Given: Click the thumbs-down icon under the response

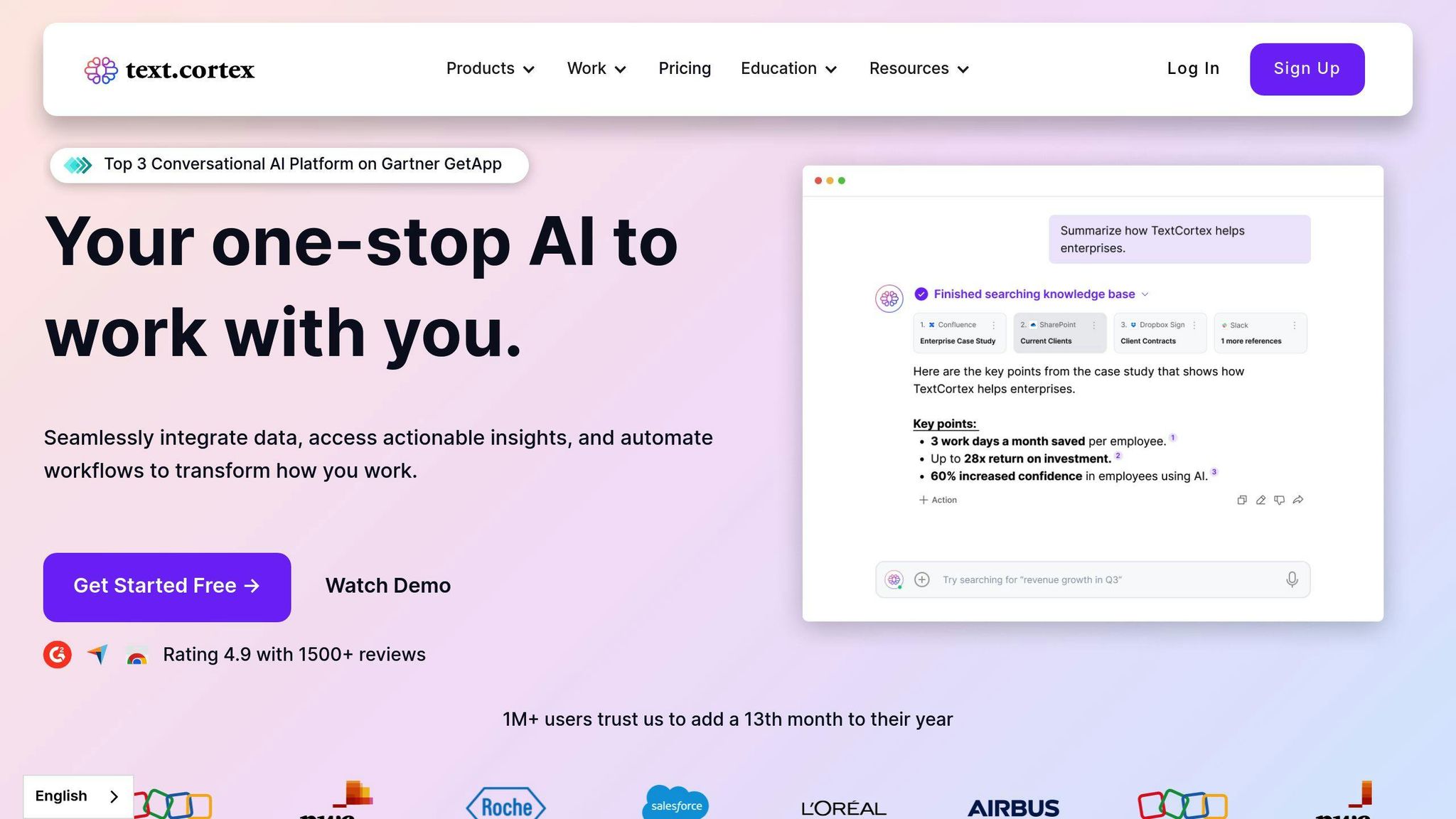Looking at the screenshot, I should tap(1279, 500).
